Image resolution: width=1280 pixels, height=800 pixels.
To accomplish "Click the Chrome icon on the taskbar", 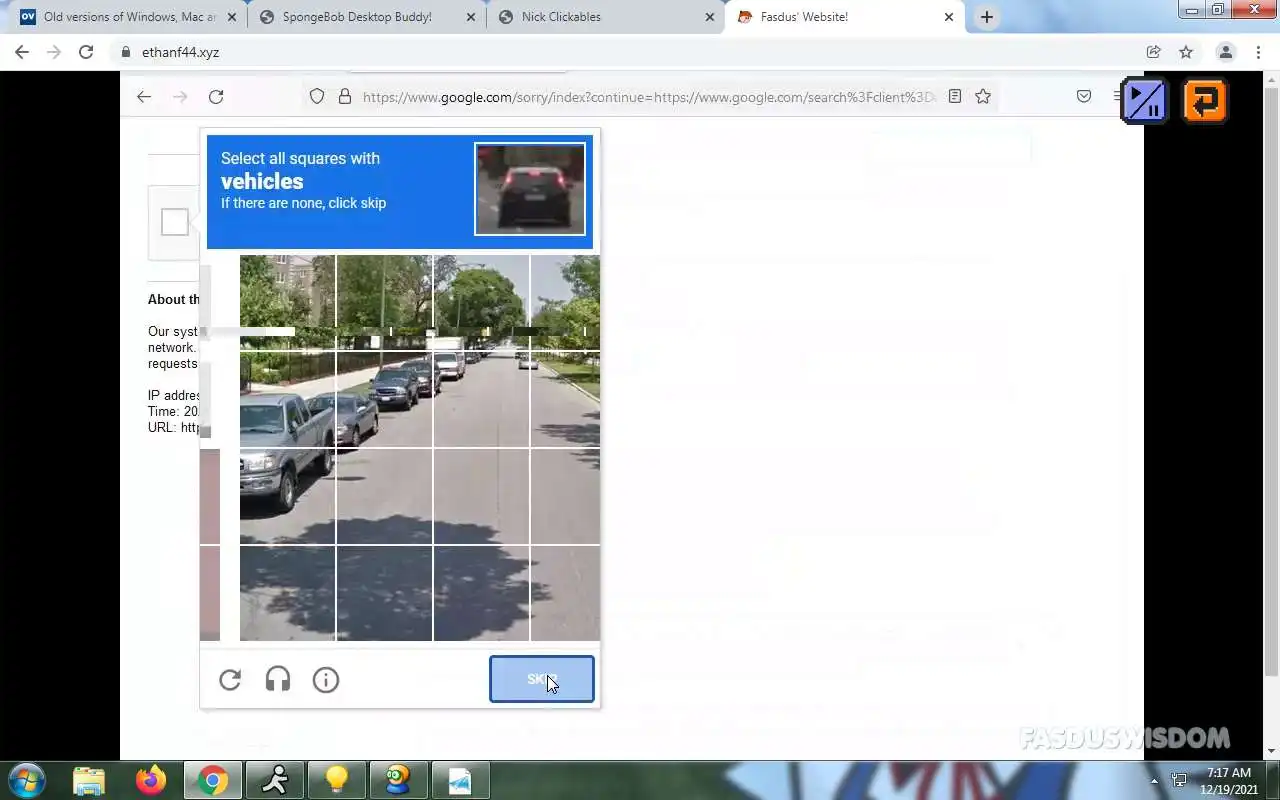I will [212, 780].
